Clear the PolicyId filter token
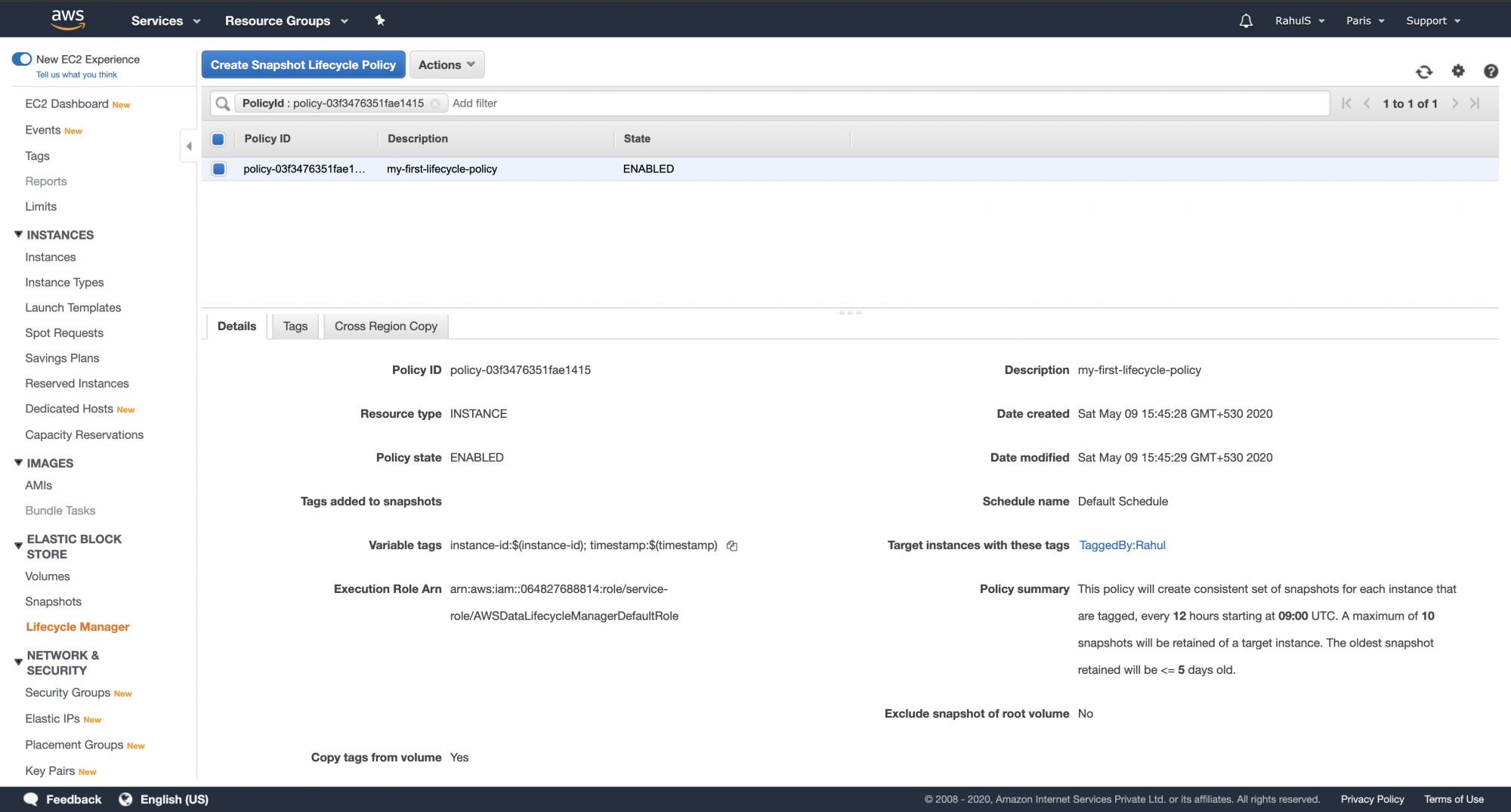Viewport: 1511px width, 812px height. pos(437,103)
